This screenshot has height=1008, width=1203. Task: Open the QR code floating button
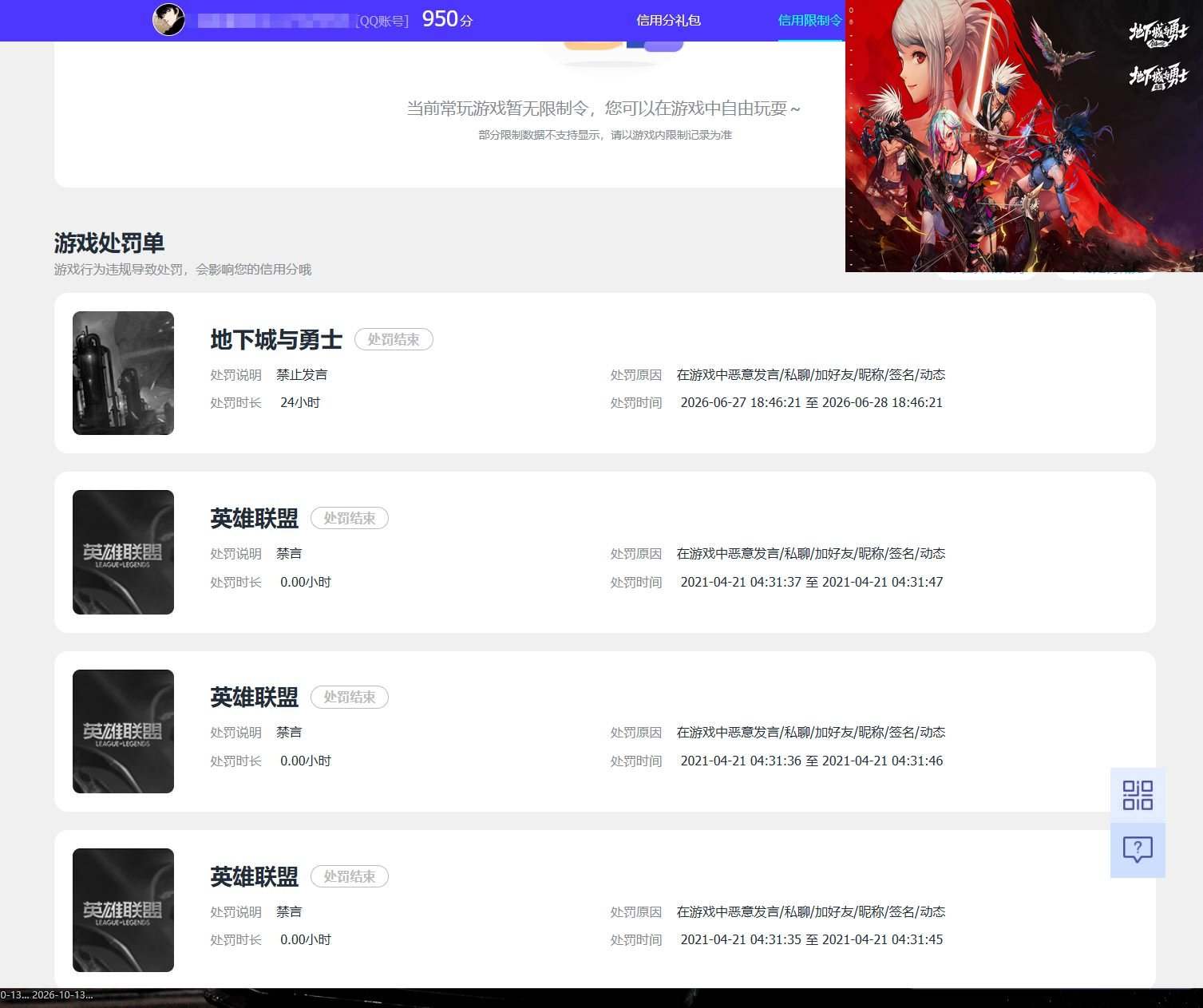tap(1138, 795)
